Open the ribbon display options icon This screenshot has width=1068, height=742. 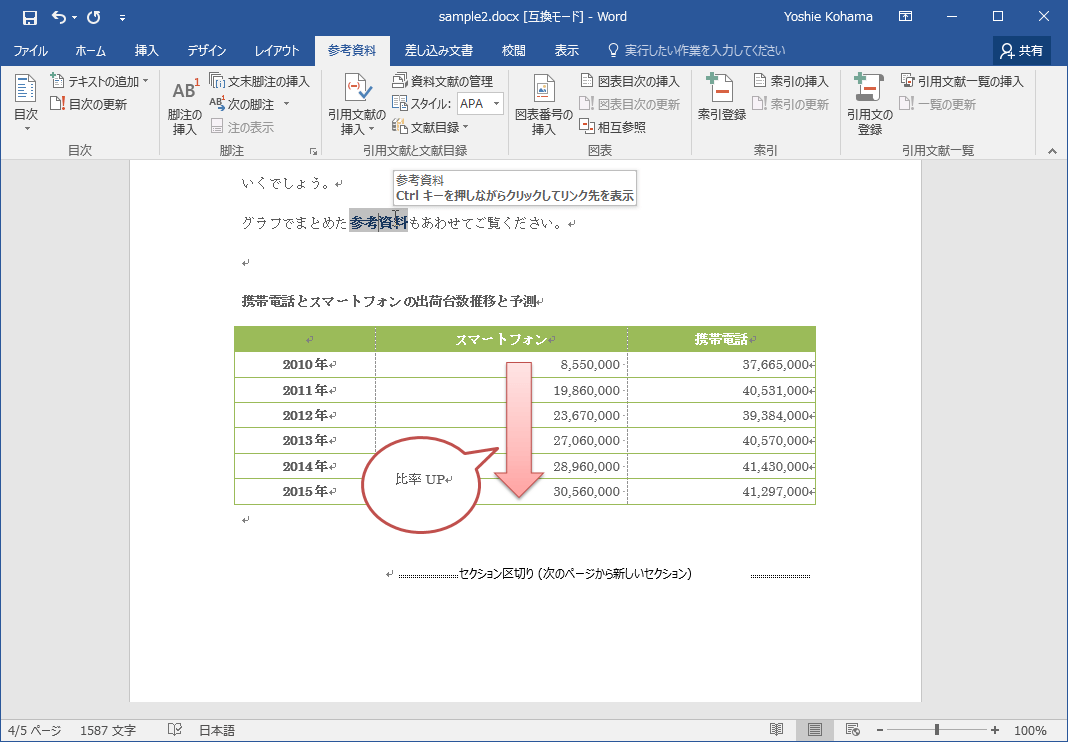click(x=905, y=17)
